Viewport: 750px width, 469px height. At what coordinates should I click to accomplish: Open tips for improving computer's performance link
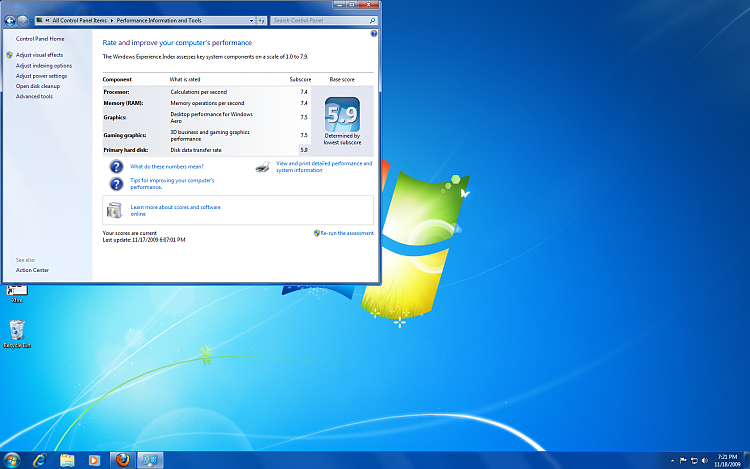pos(172,184)
